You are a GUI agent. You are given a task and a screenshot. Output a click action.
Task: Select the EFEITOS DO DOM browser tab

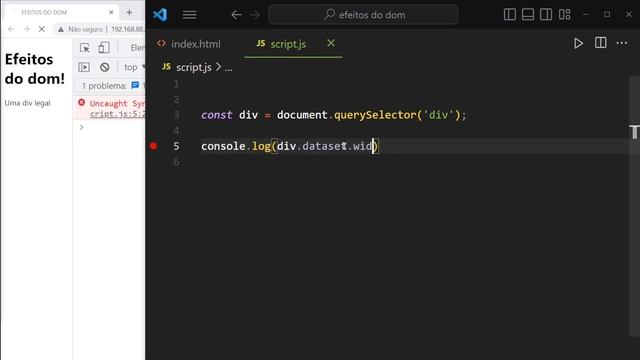[x=61, y=12]
